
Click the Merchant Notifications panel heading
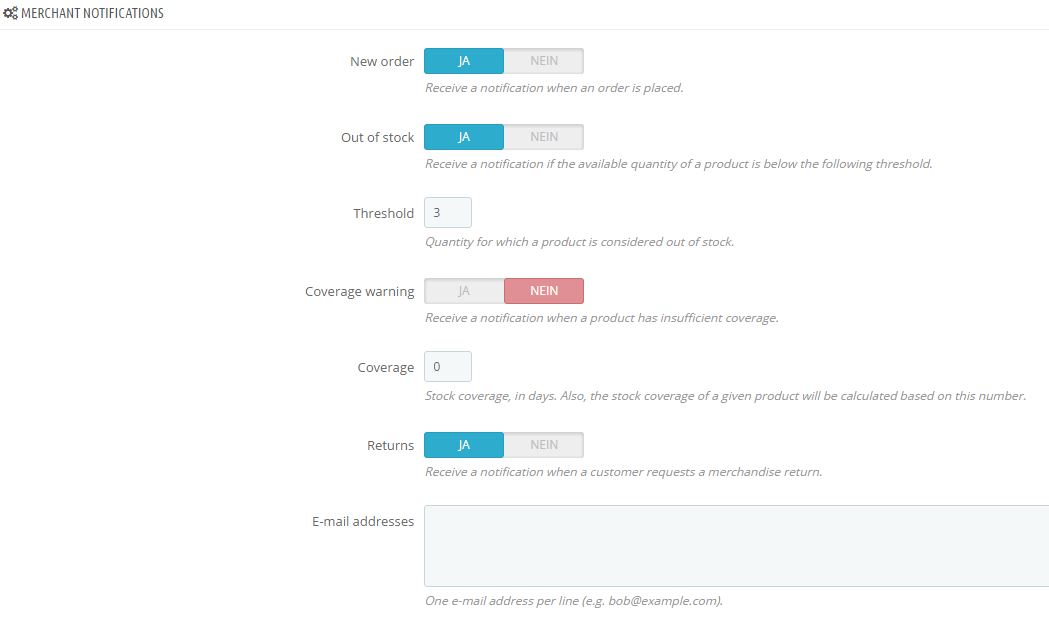[x=92, y=13]
